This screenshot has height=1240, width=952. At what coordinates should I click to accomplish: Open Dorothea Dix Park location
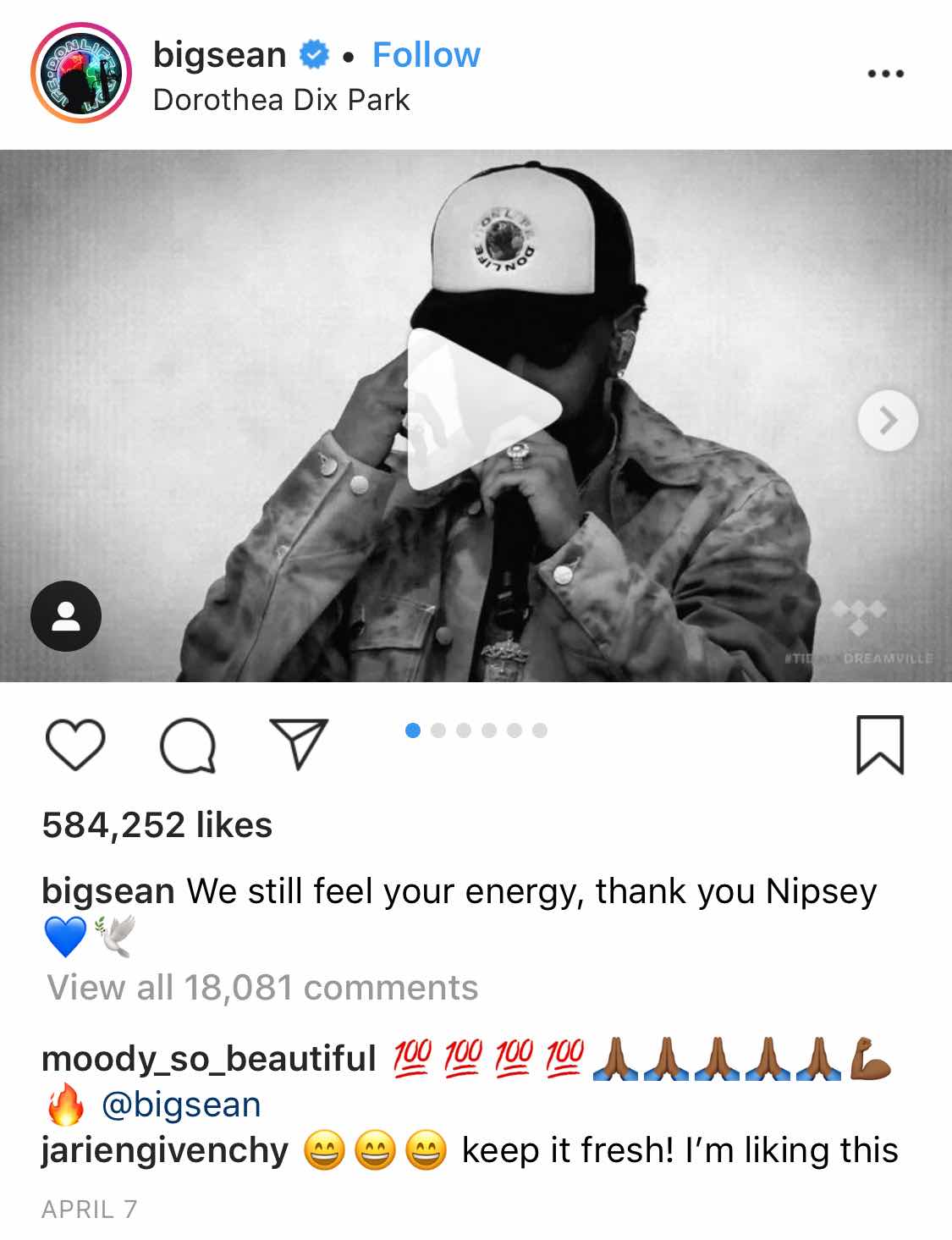point(281,100)
